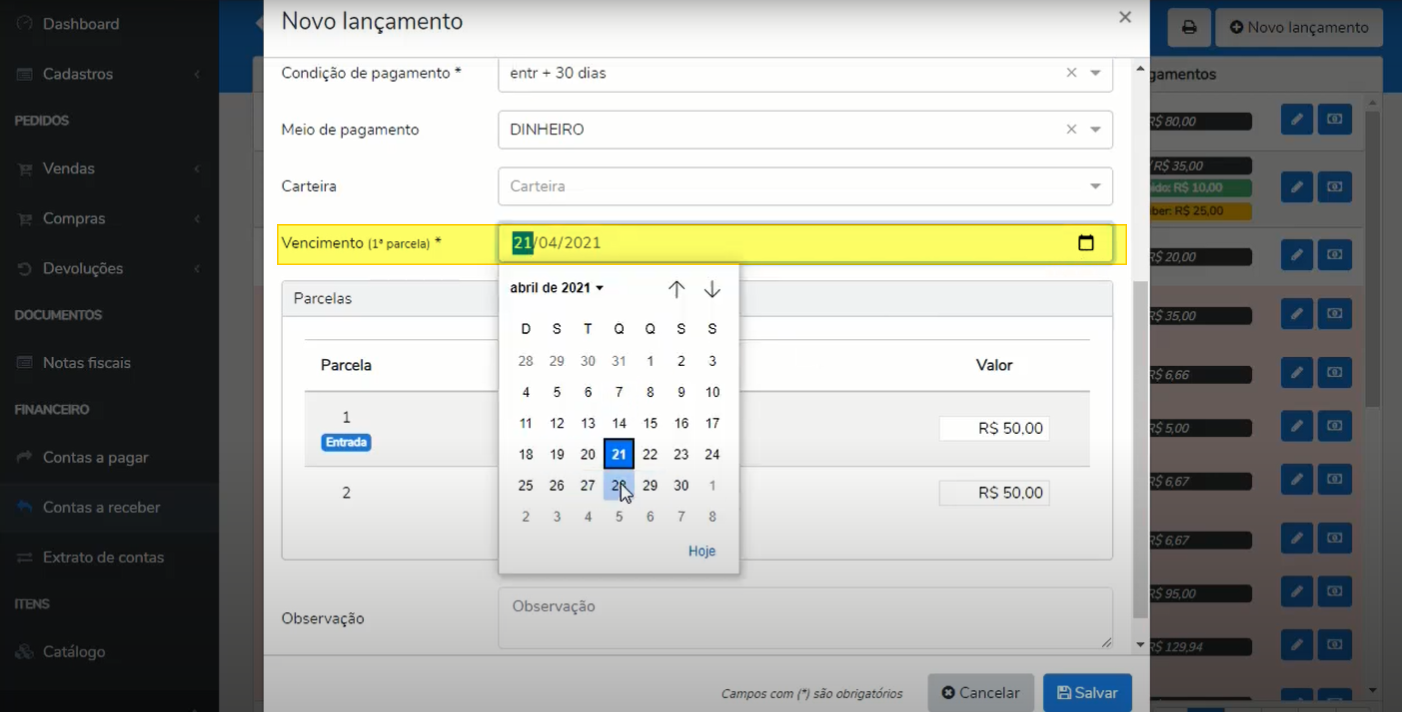Click the Observação text area

pos(805,617)
